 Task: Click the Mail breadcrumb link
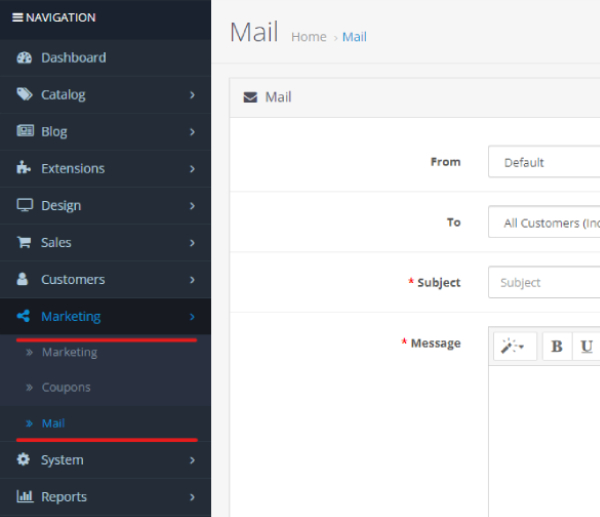pos(354,37)
